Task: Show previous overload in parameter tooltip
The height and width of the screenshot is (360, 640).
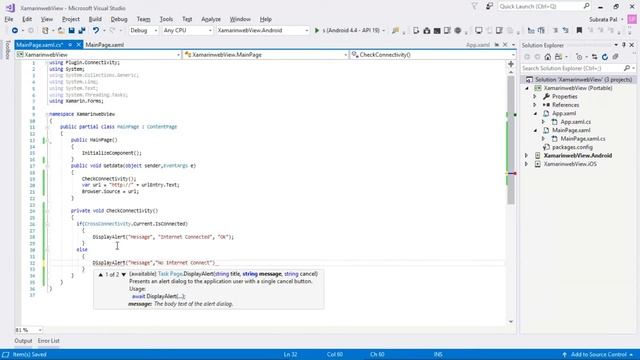Action: point(100,274)
